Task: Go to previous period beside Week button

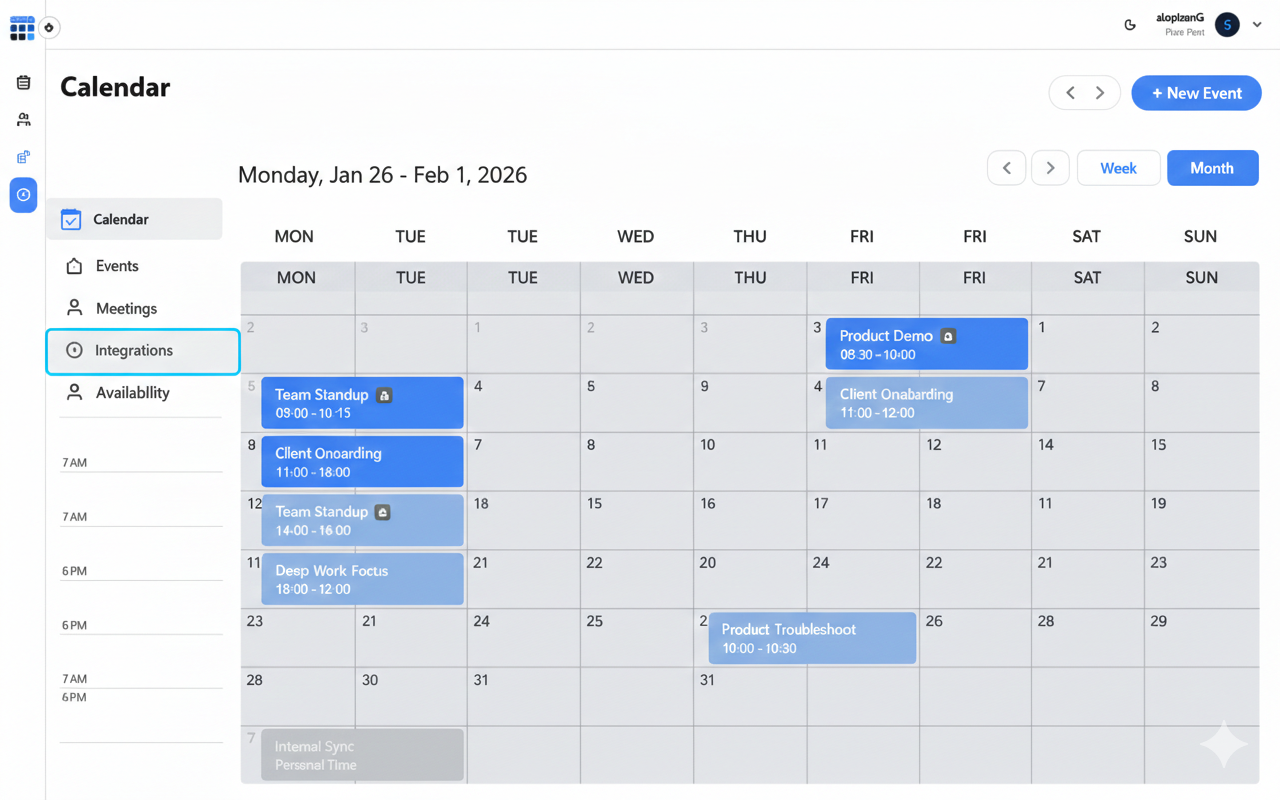Action: (1007, 168)
